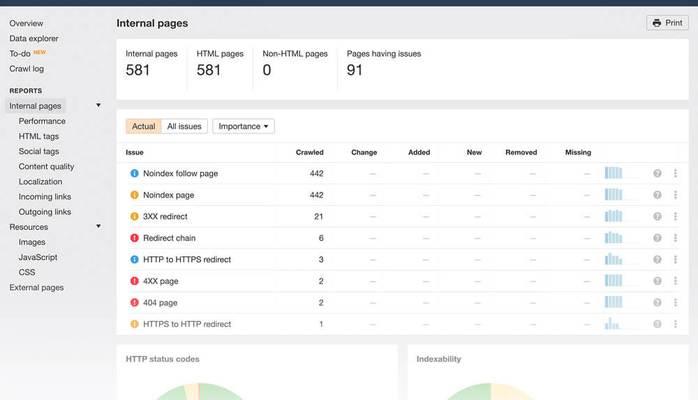Open more options menu for 404 page
The width and height of the screenshot is (698, 400).
(675, 303)
